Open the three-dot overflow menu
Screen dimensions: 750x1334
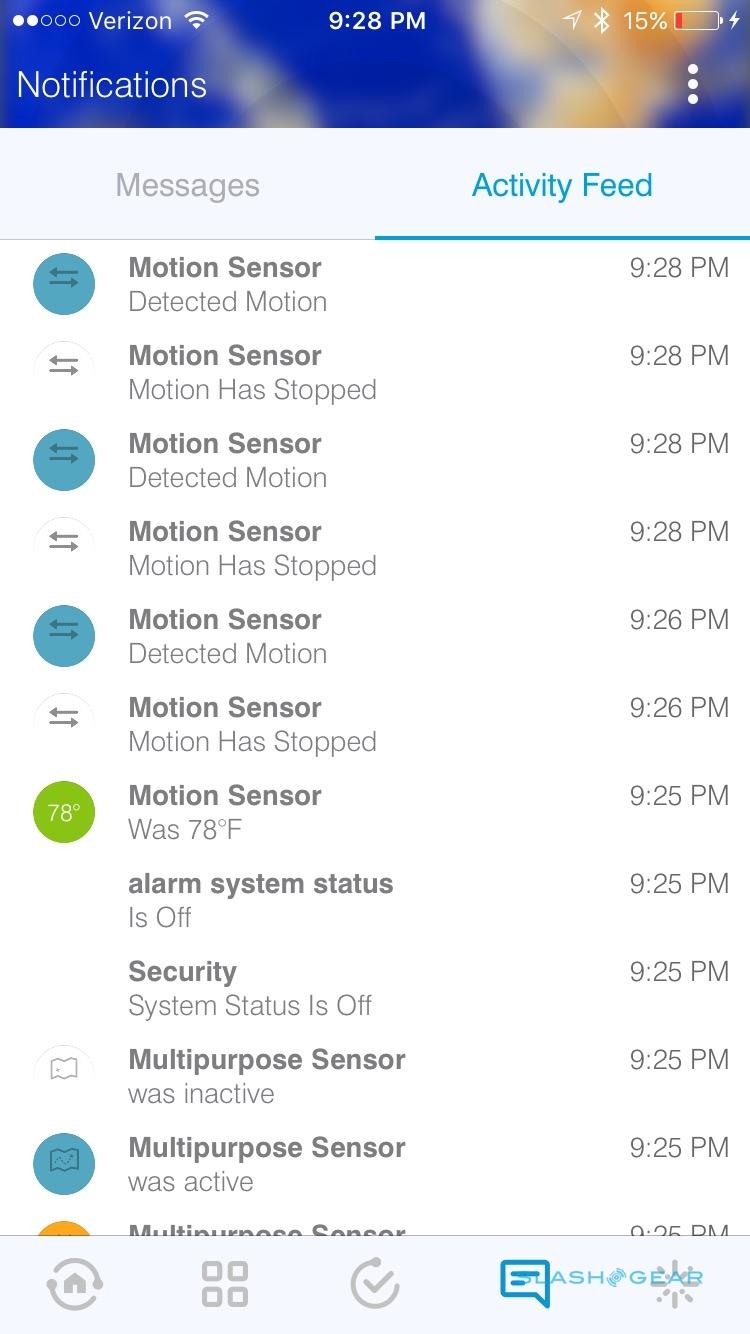click(692, 85)
